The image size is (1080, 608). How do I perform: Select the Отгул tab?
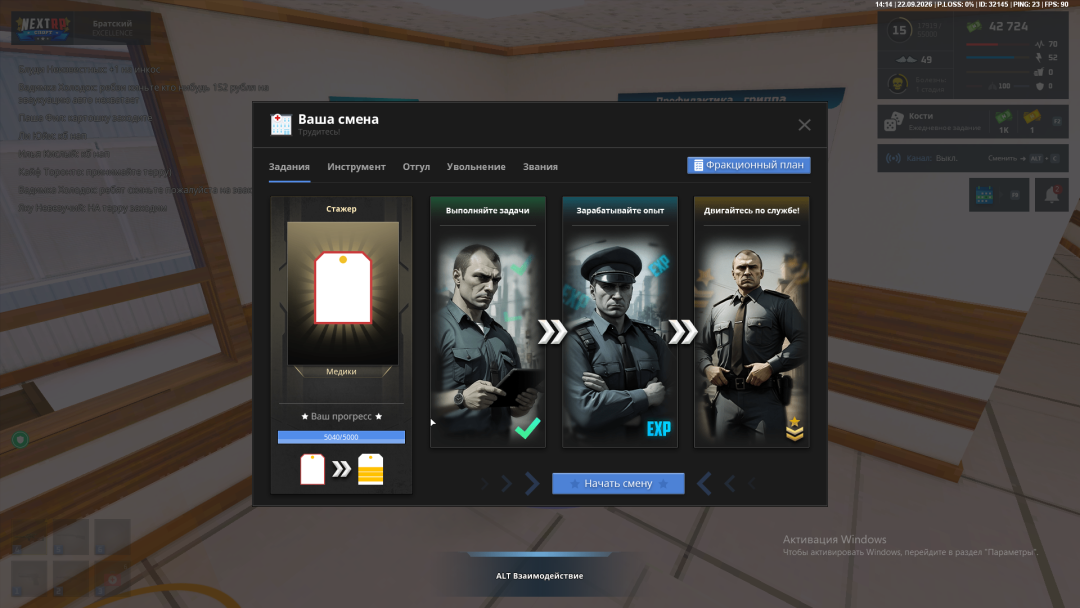click(x=416, y=167)
